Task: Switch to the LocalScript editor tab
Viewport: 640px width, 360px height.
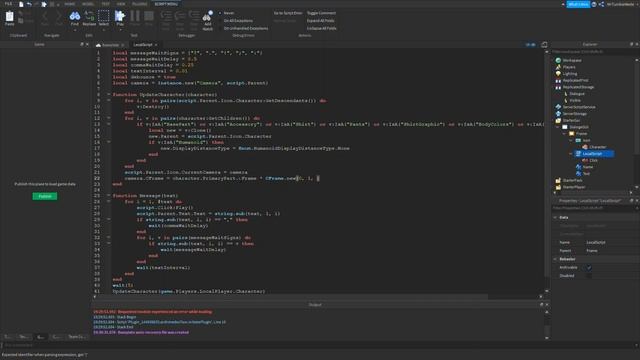Action: pos(142,45)
